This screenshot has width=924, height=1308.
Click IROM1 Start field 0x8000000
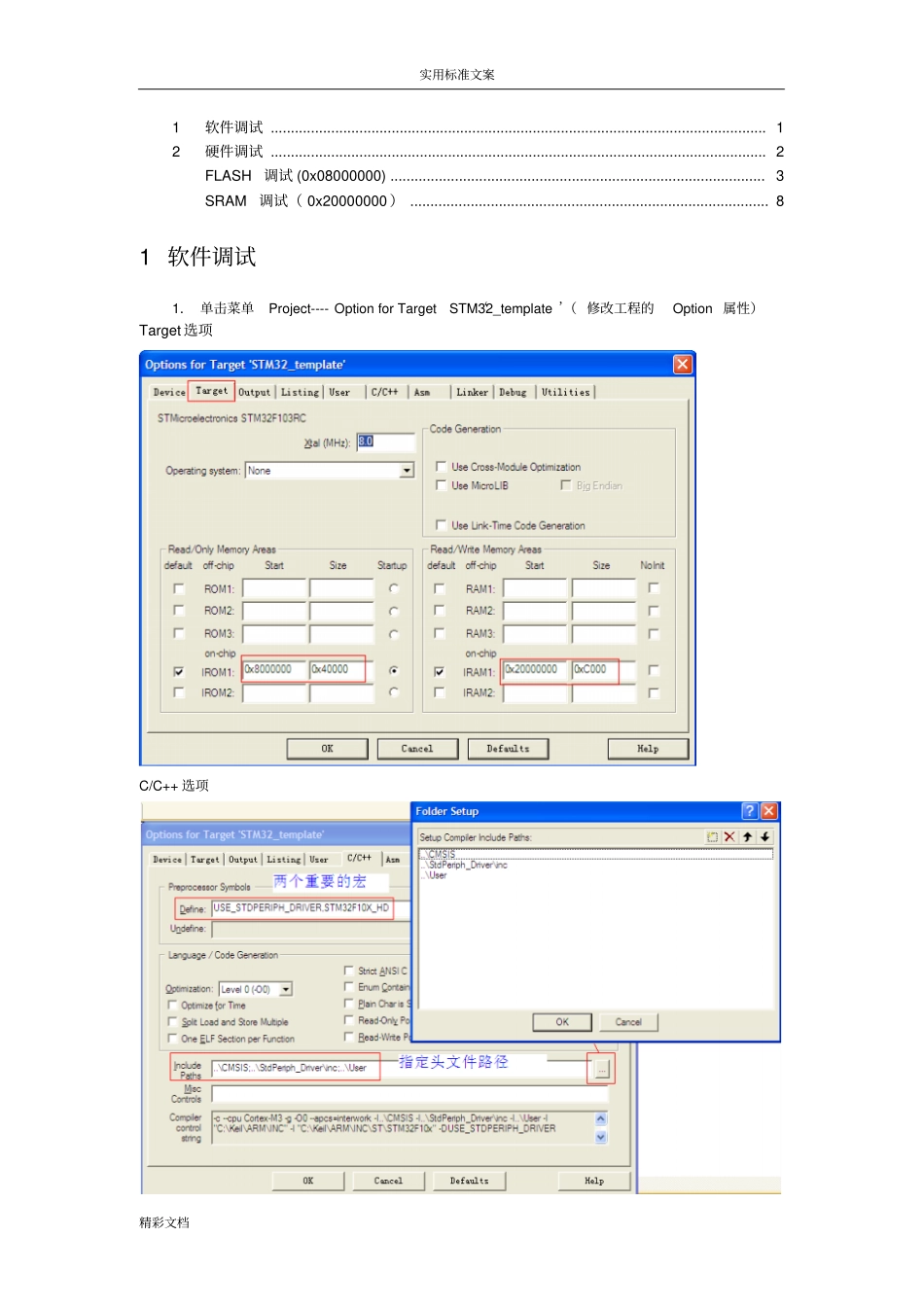(x=274, y=670)
